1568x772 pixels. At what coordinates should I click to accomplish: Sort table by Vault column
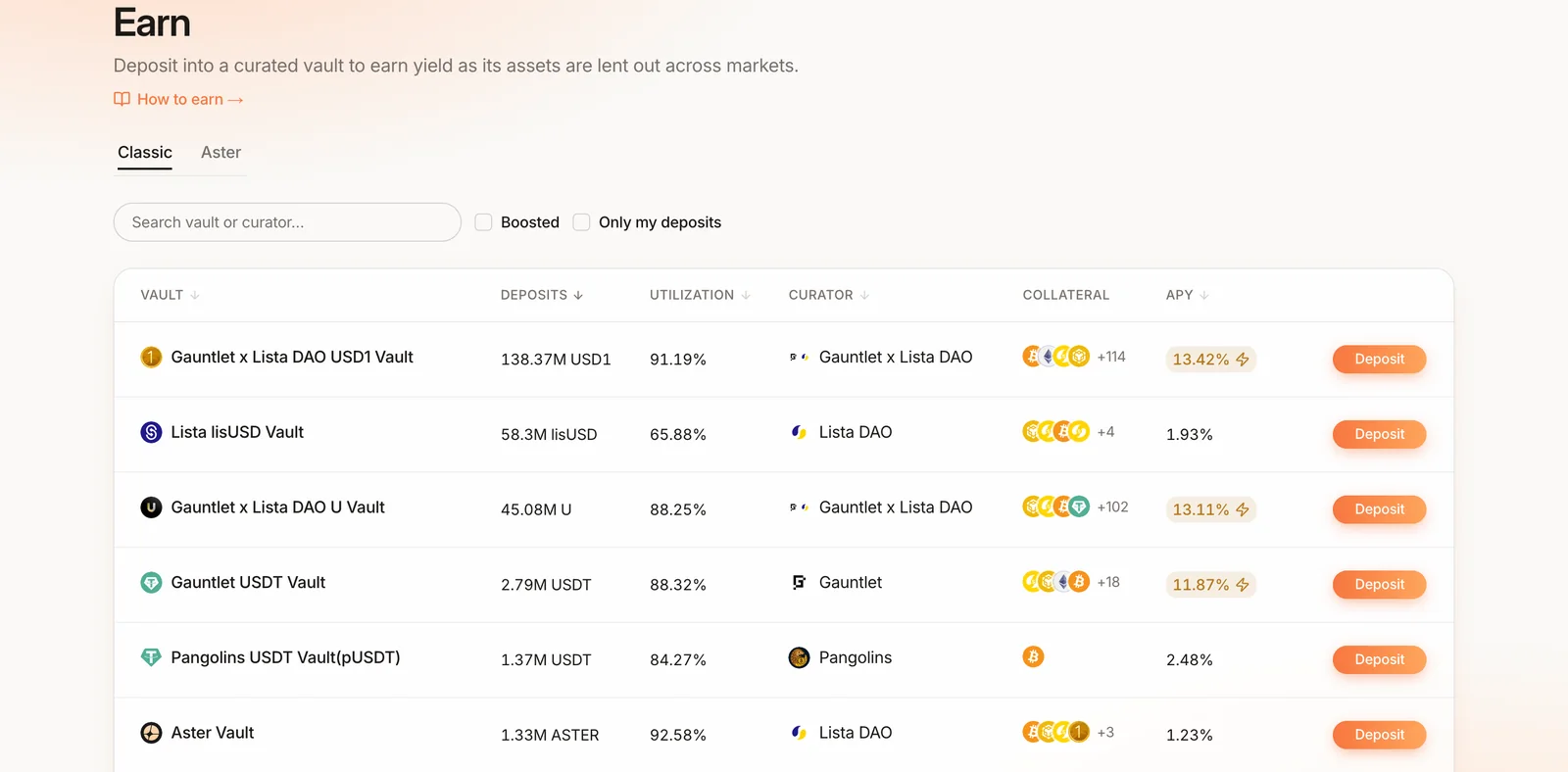[170, 295]
